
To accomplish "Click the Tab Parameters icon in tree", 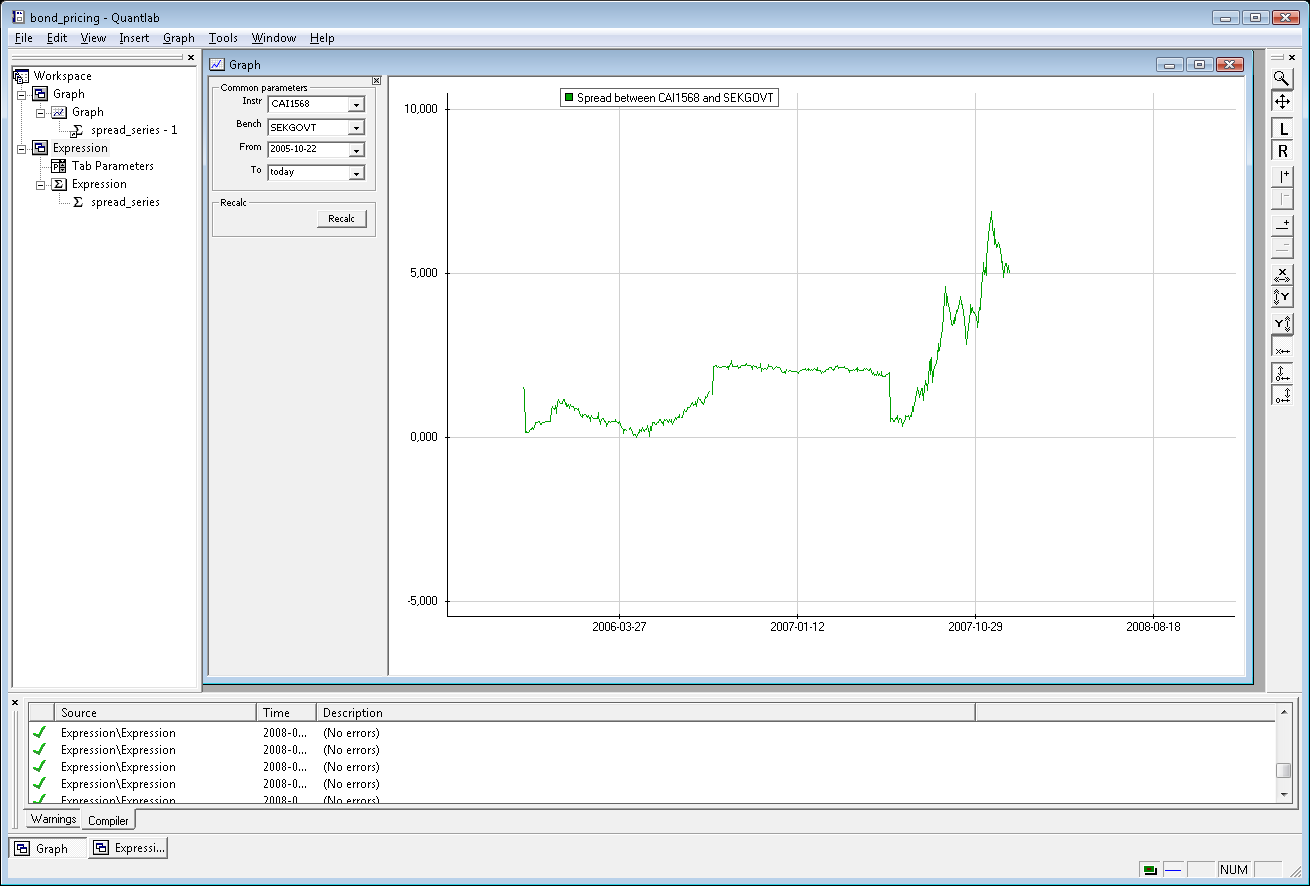I will 59,166.
